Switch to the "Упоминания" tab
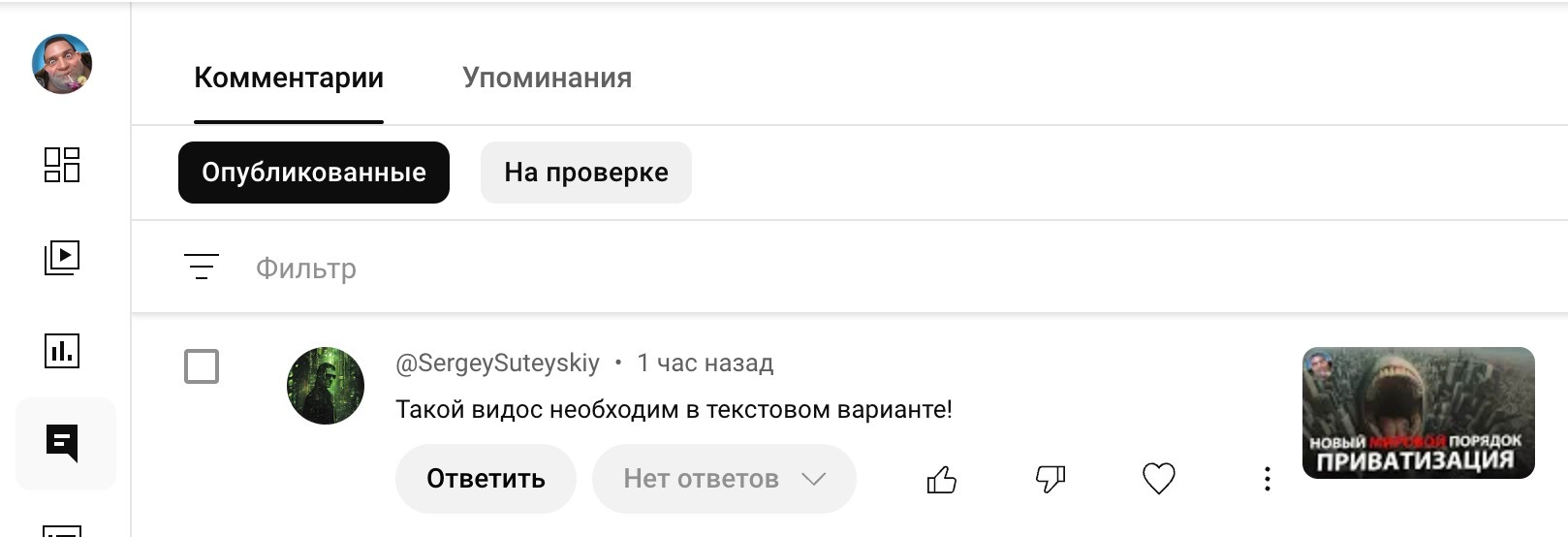 tap(547, 78)
